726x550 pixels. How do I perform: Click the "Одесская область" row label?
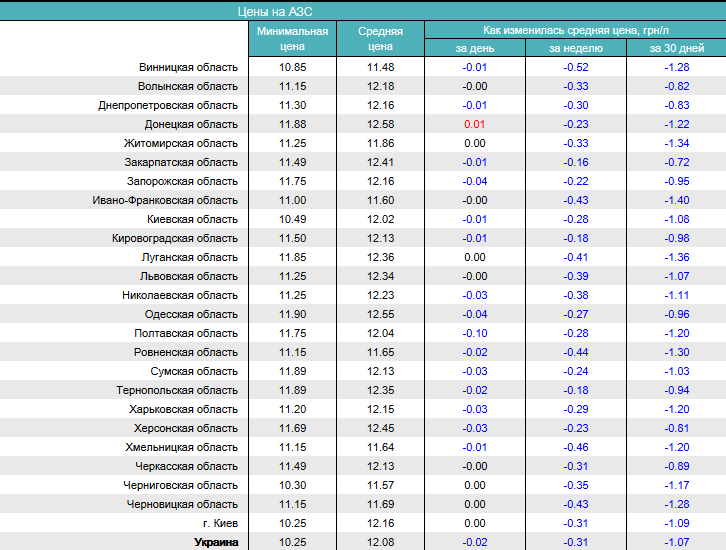pos(191,314)
